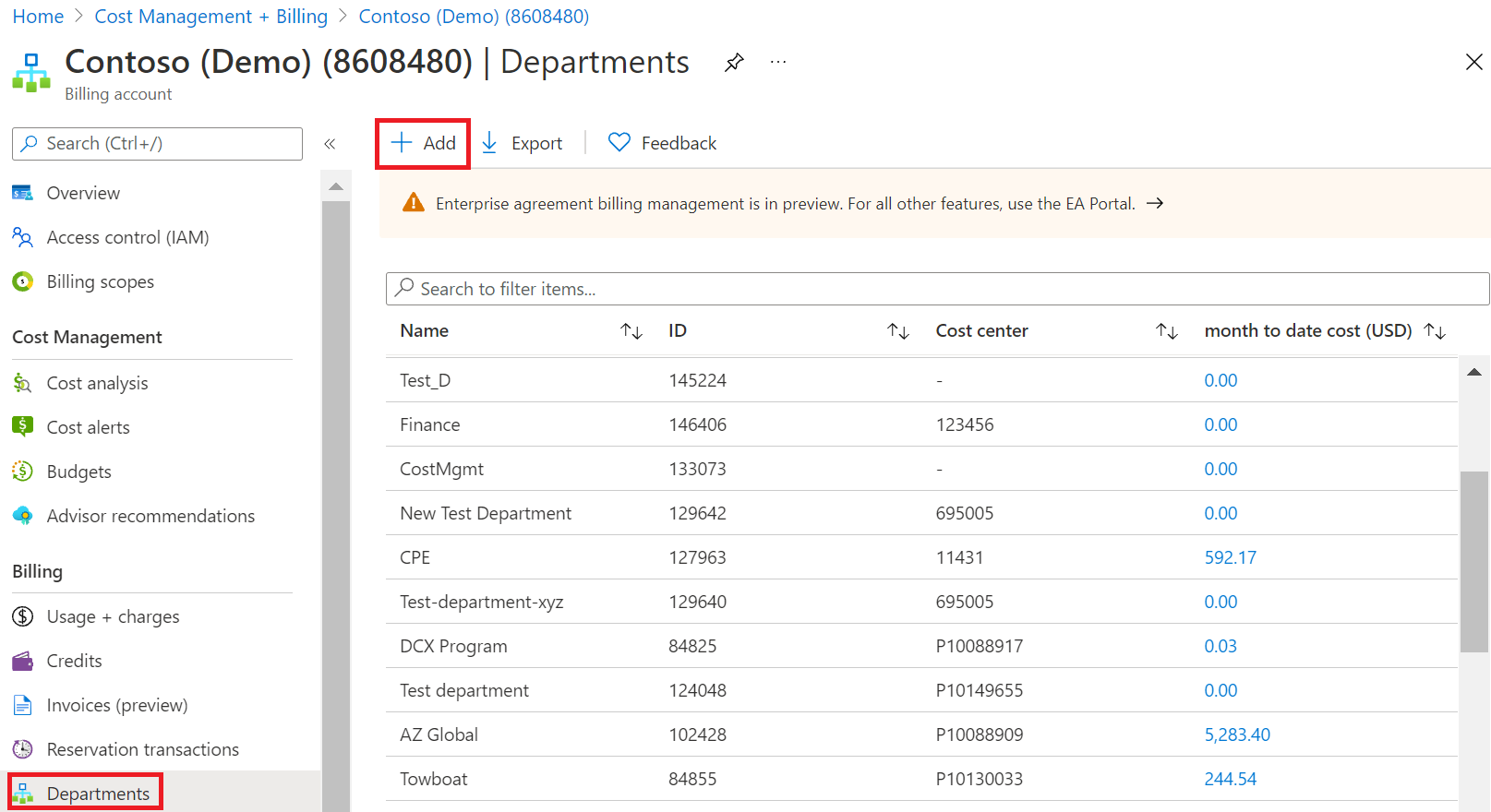
Task: Export the departments list
Action: (523, 143)
